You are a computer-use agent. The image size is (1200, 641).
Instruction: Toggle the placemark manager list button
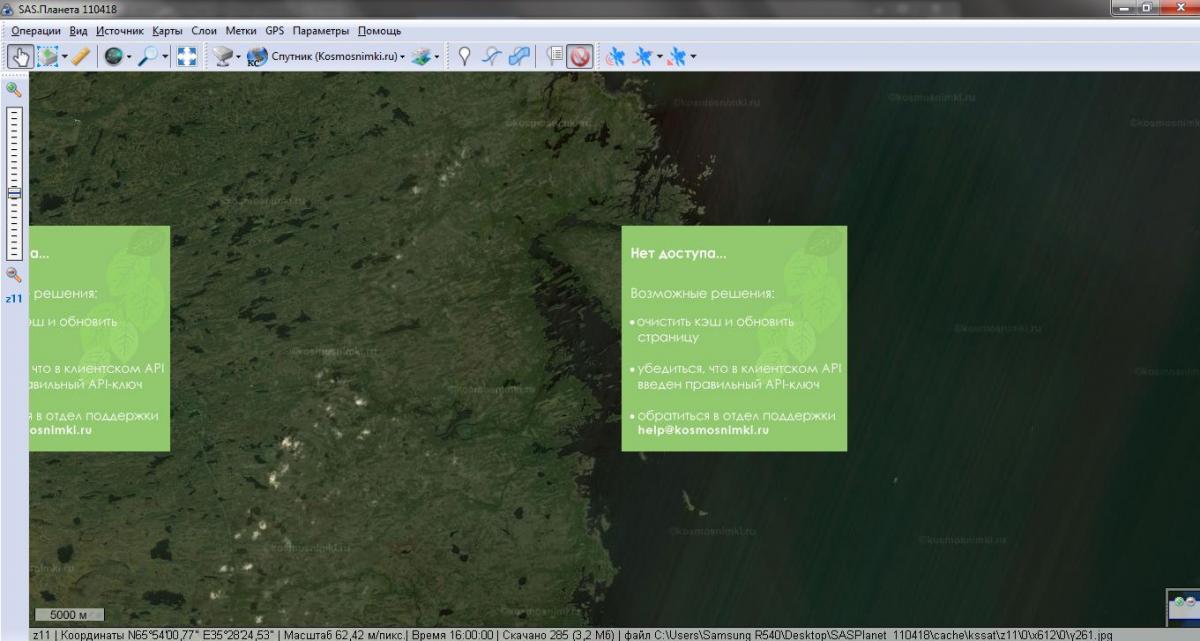pyautogui.click(x=554, y=57)
